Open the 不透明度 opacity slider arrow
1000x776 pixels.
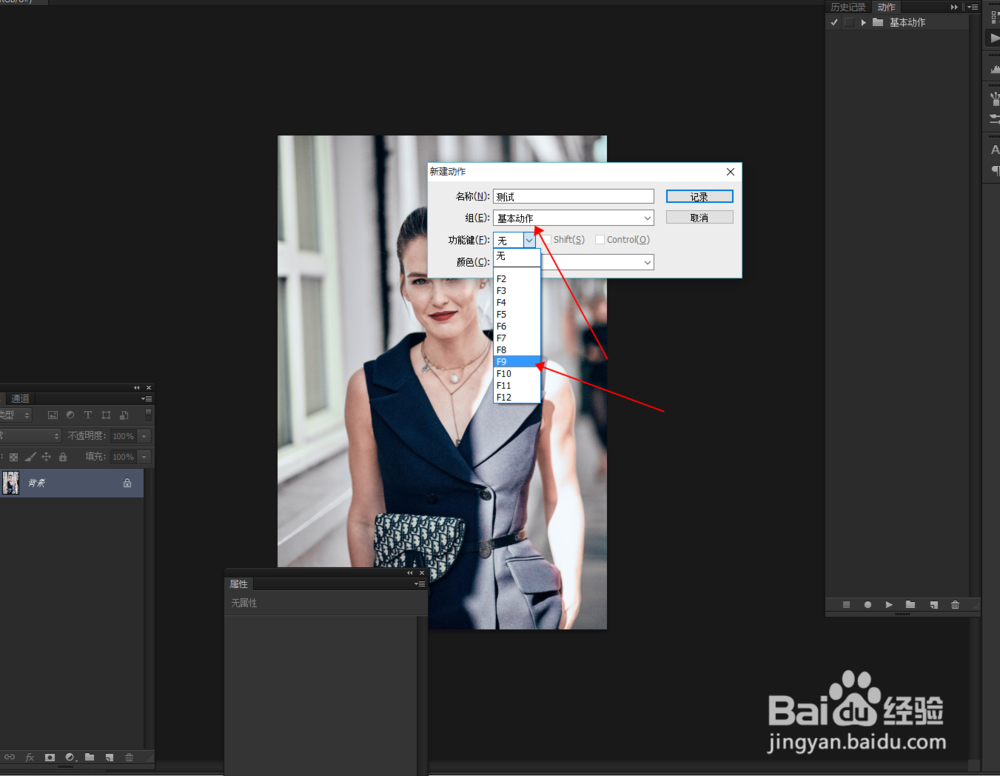pos(144,436)
